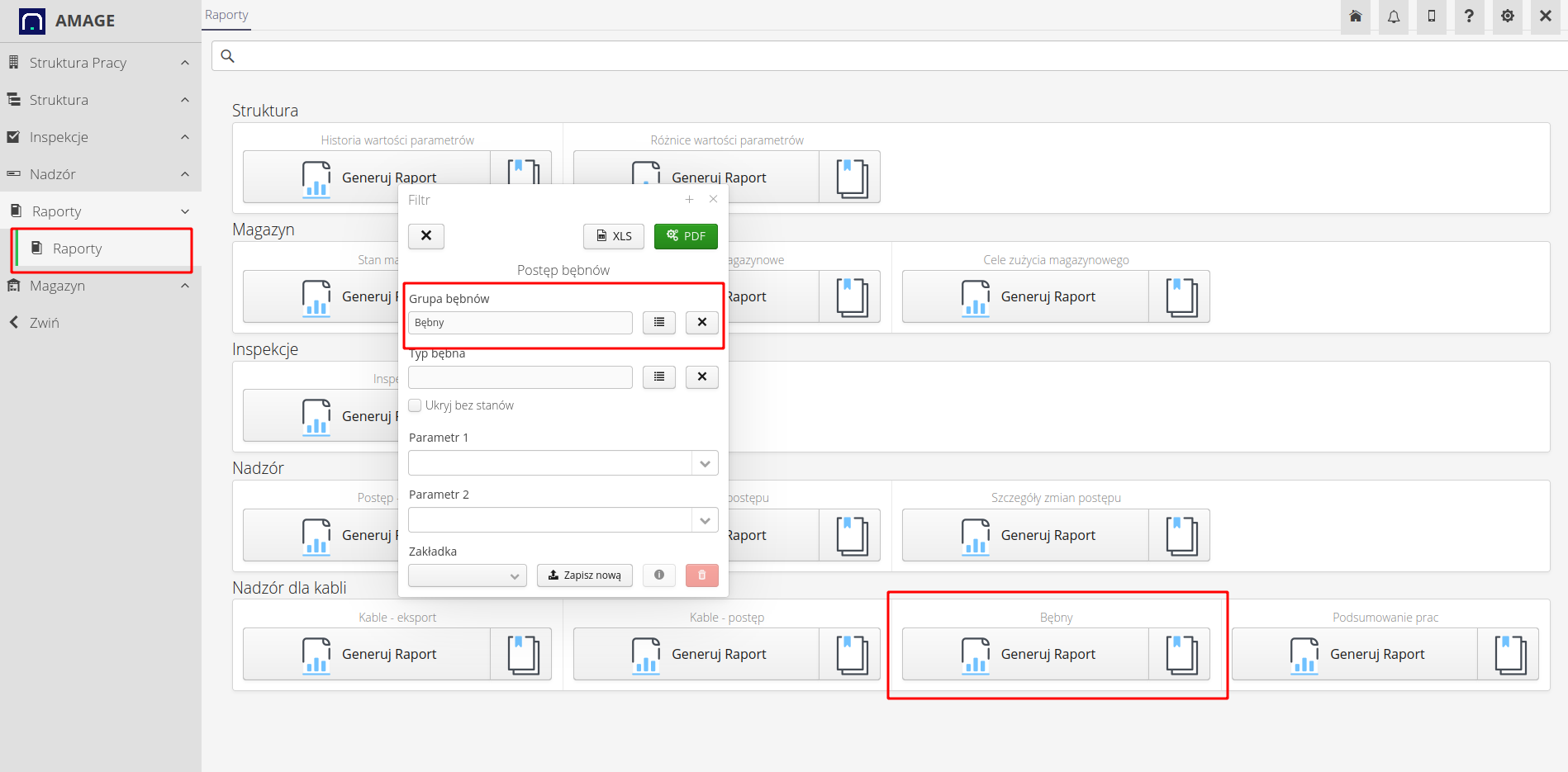Screen dimensions: 1568x772
Task: Click the home icon in top toolbar
Action: pos(1356,17)
